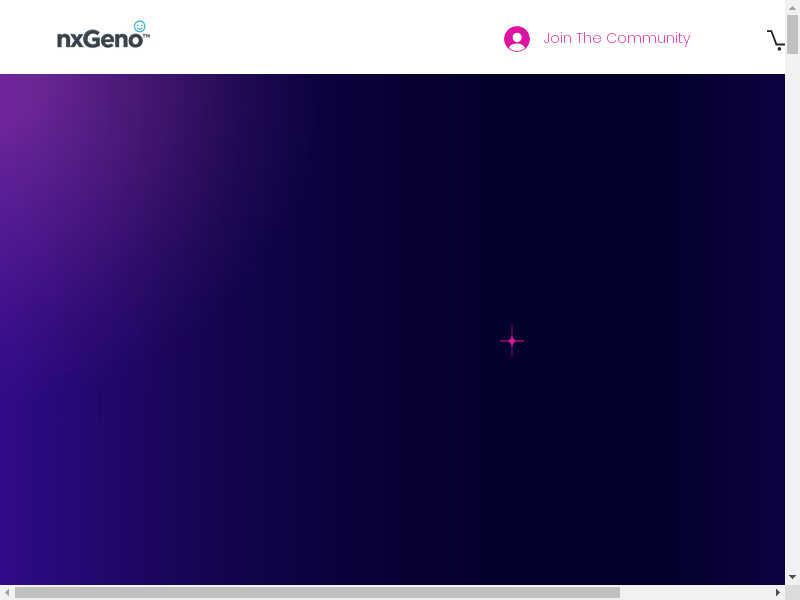This screenshot has height=600, width=800.
Task: Open the shopping cart
Action: [x=776, y=40]
